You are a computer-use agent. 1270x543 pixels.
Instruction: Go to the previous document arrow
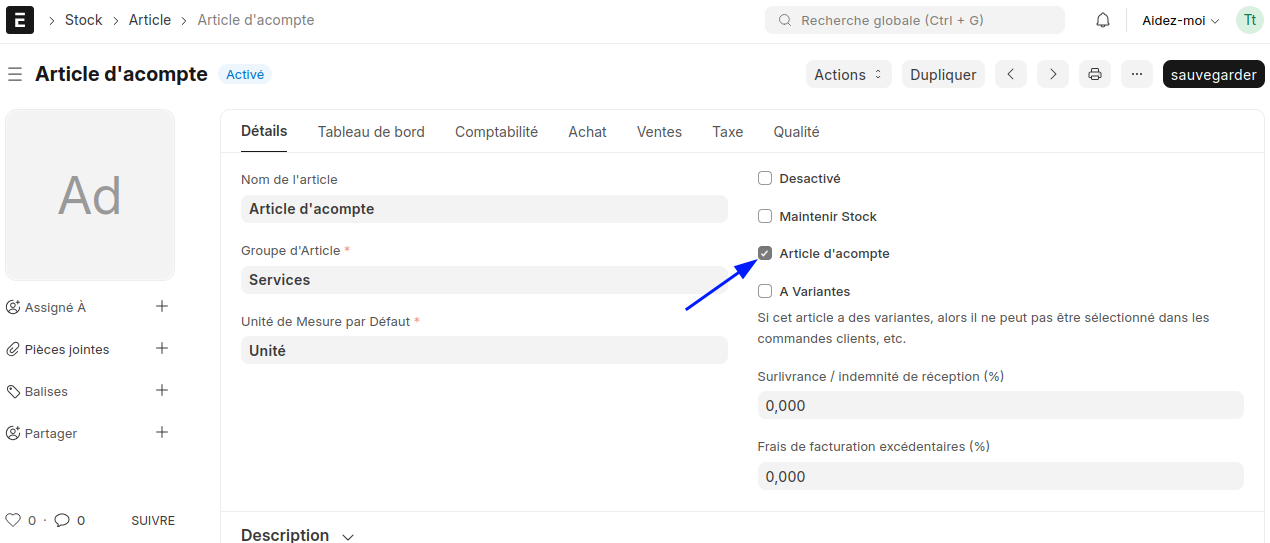1011,74
